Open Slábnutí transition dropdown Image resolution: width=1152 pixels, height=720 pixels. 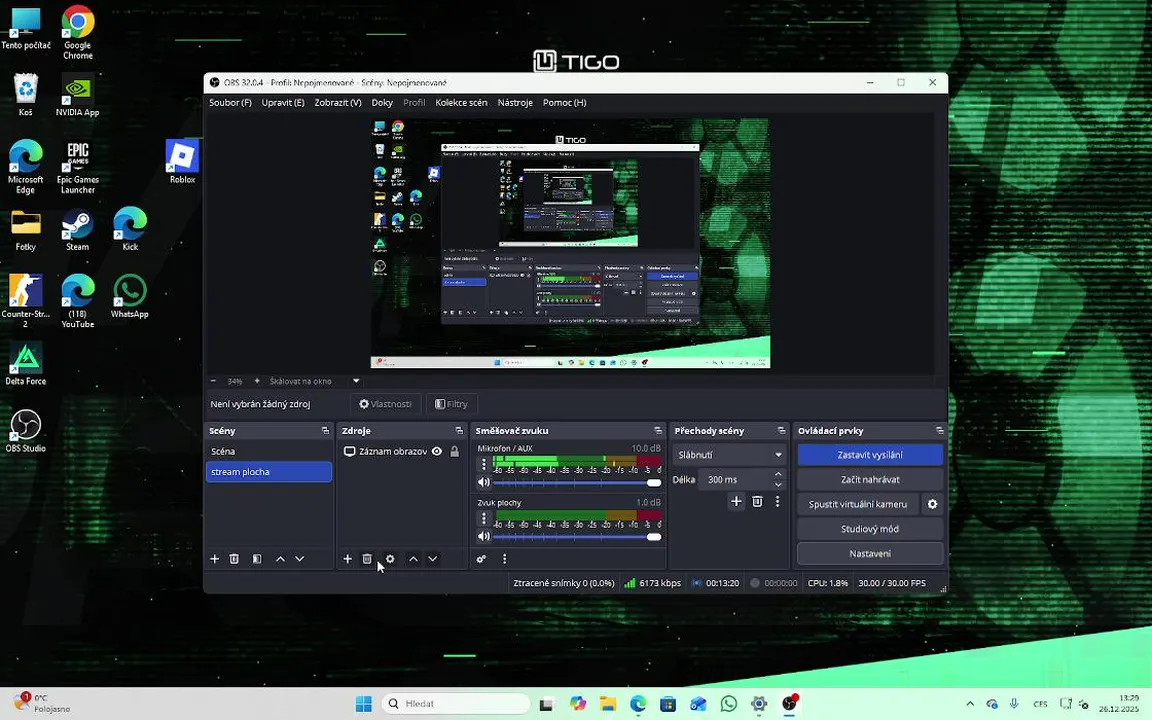coord(729,455)
